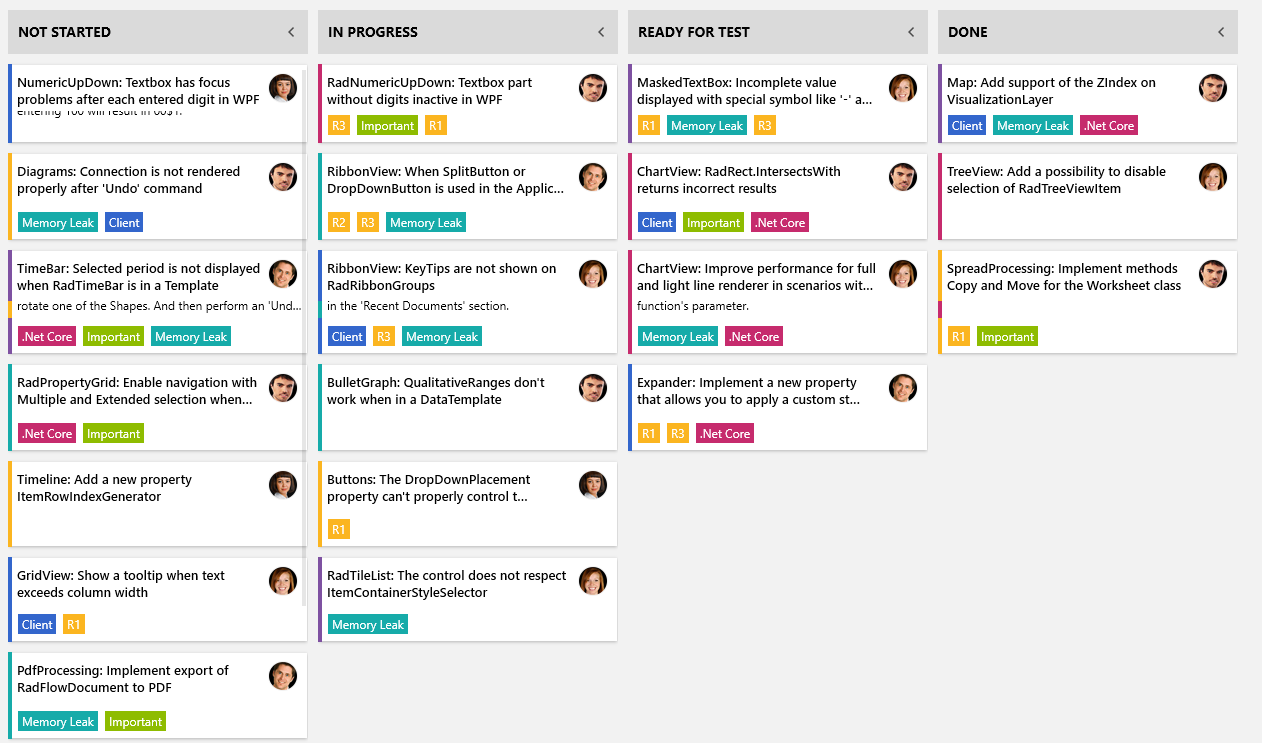
Task: Click avatar on Expander custom property card
Action: [903, 388]
